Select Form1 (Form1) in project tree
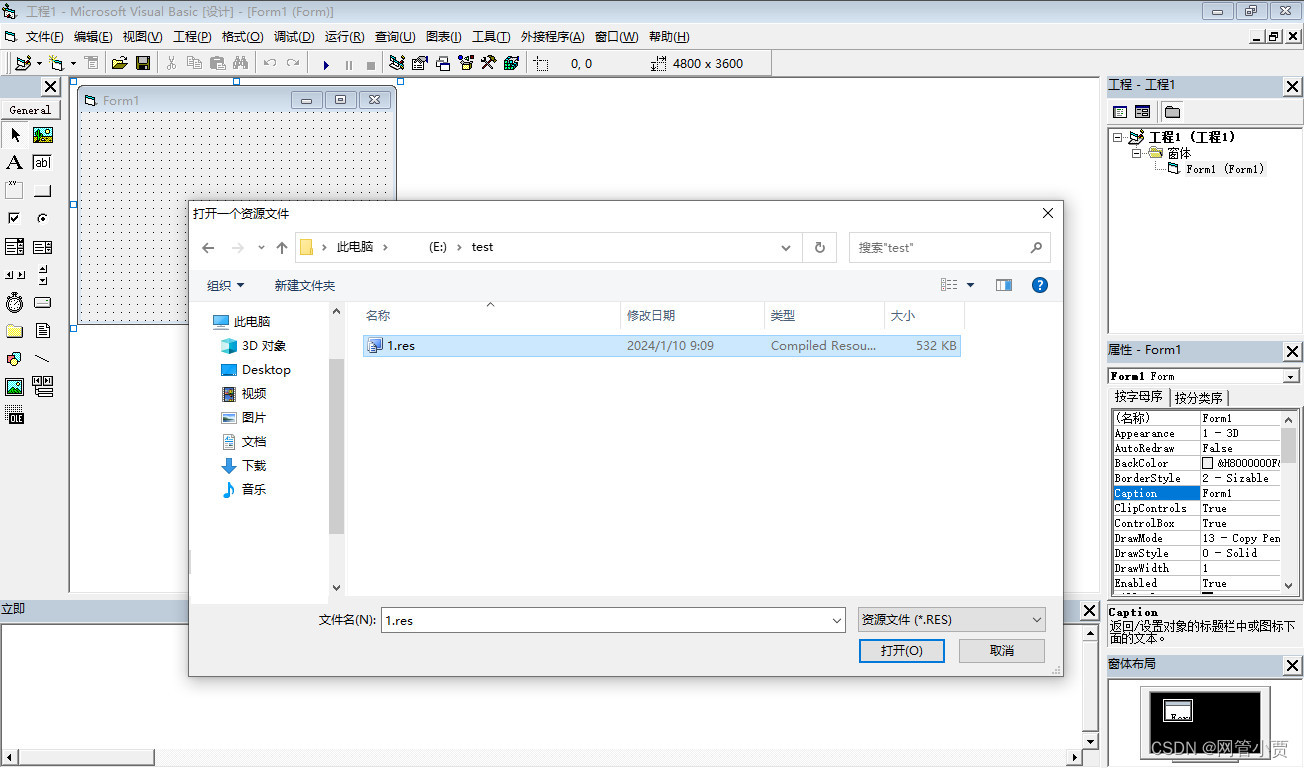Viewport: 1304px width, 768px height. (1225, 169)
